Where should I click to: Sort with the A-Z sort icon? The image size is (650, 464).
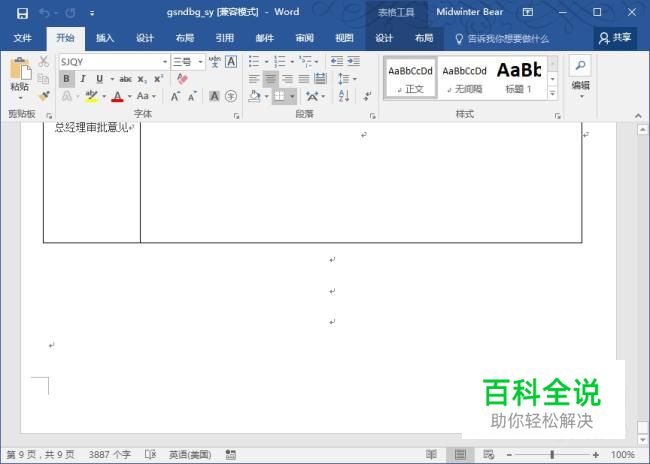(x=344, y=97)
